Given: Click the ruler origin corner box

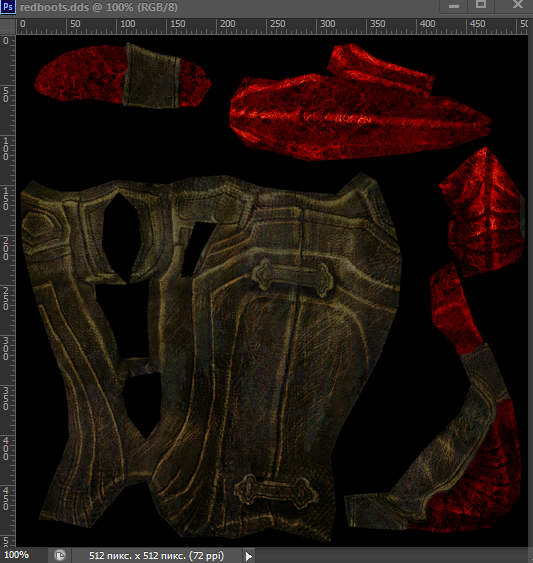Looking at the screenshot, I should pyautogui.click(x=8, y=26).
